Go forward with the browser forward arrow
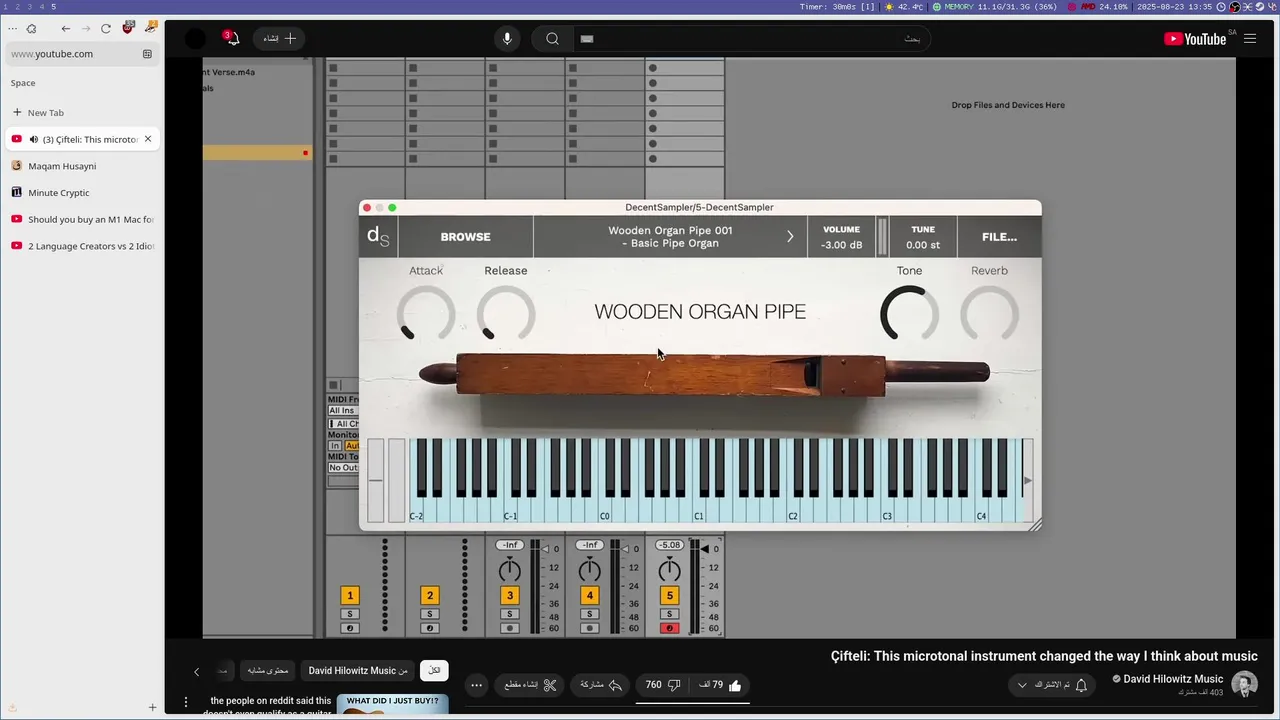Viewport: 1280px width, 720px height. (x=86, y=28)
